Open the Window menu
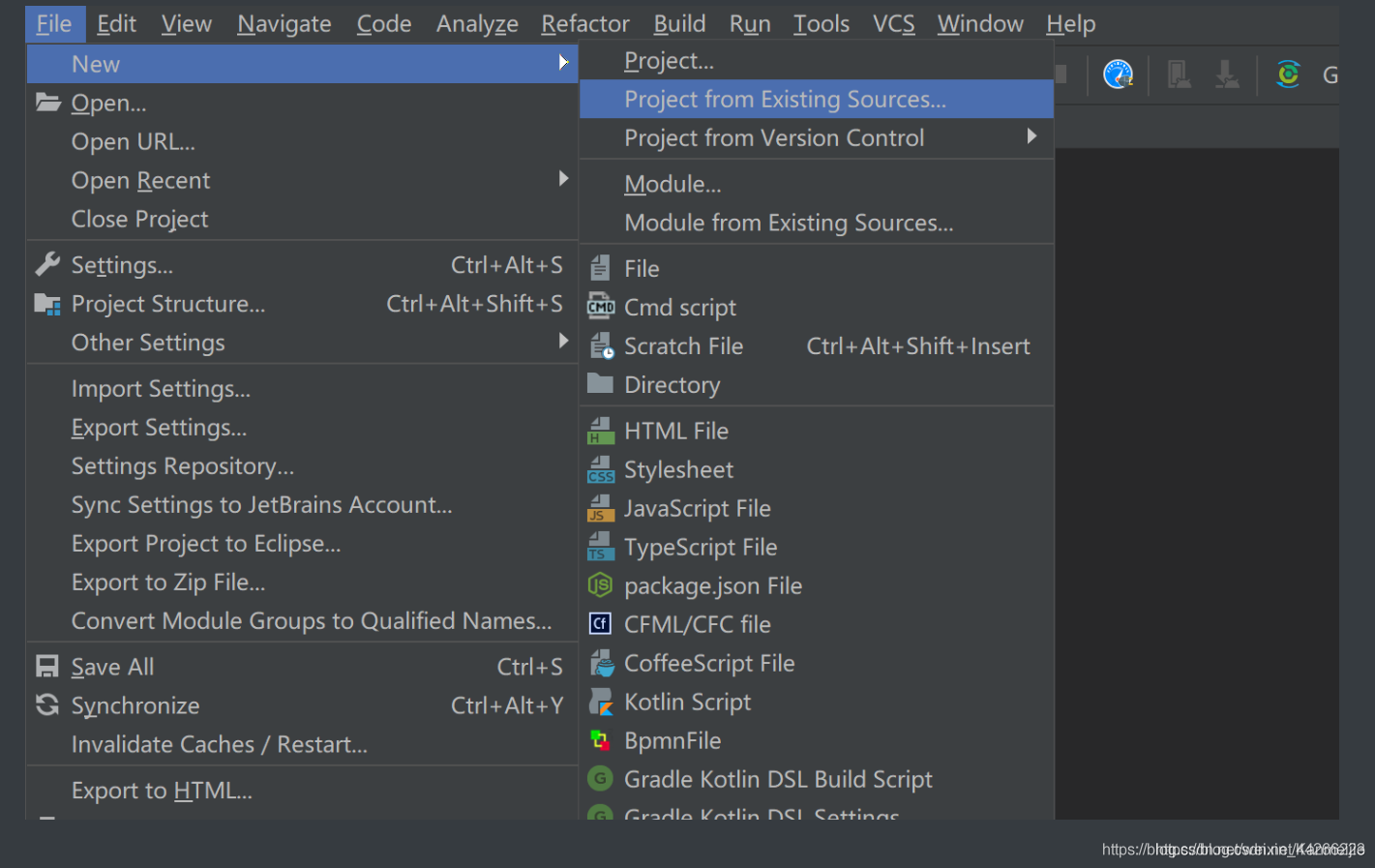Viewport: 1375px width, 868px height. (980, 23)
